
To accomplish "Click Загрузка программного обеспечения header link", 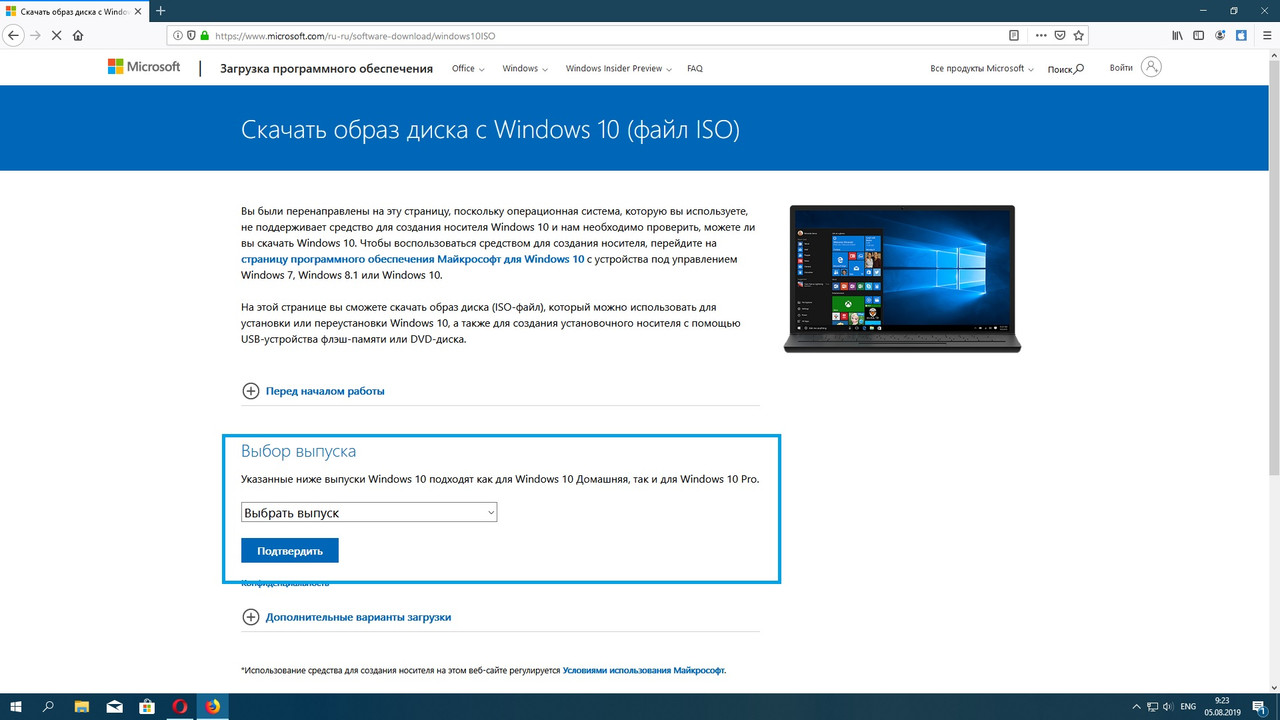I will point(326,69).
